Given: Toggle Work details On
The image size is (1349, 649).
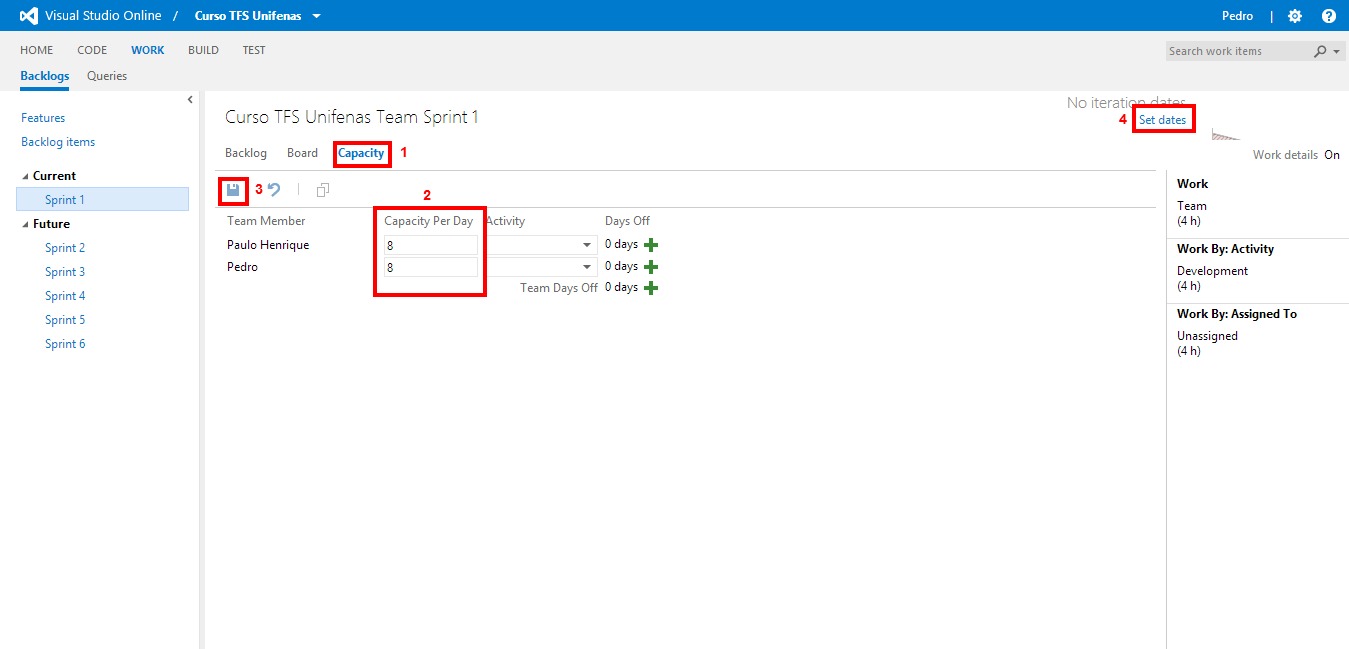Looking at the screenshot, I should (x=1332, y=155).
